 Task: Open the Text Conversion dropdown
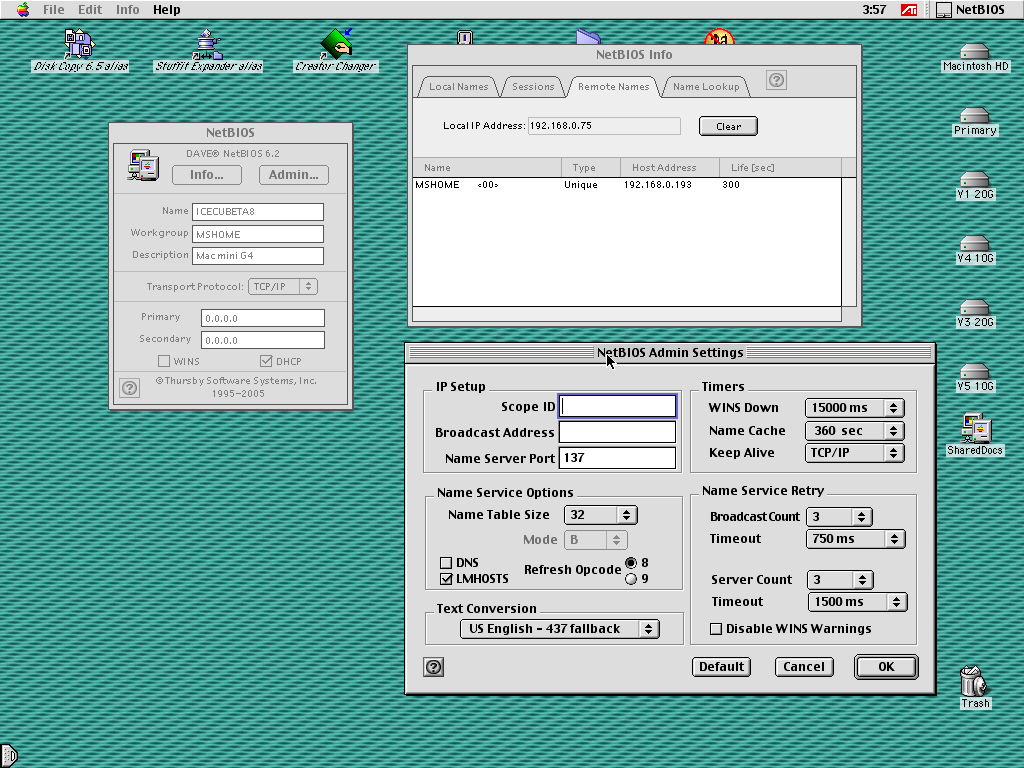point(560,628)
